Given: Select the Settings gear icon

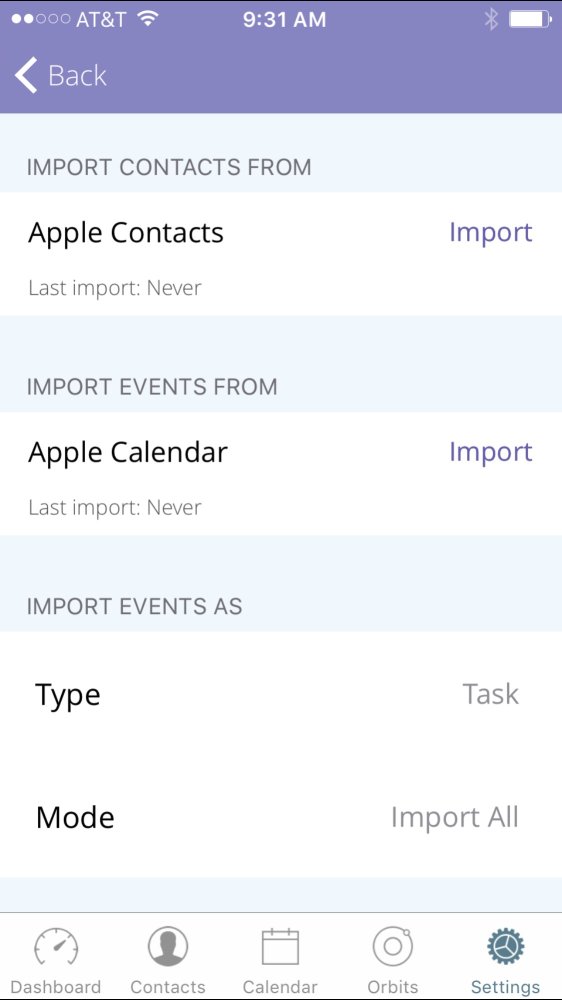Looking at the screenshot, I should pos(505,946).
